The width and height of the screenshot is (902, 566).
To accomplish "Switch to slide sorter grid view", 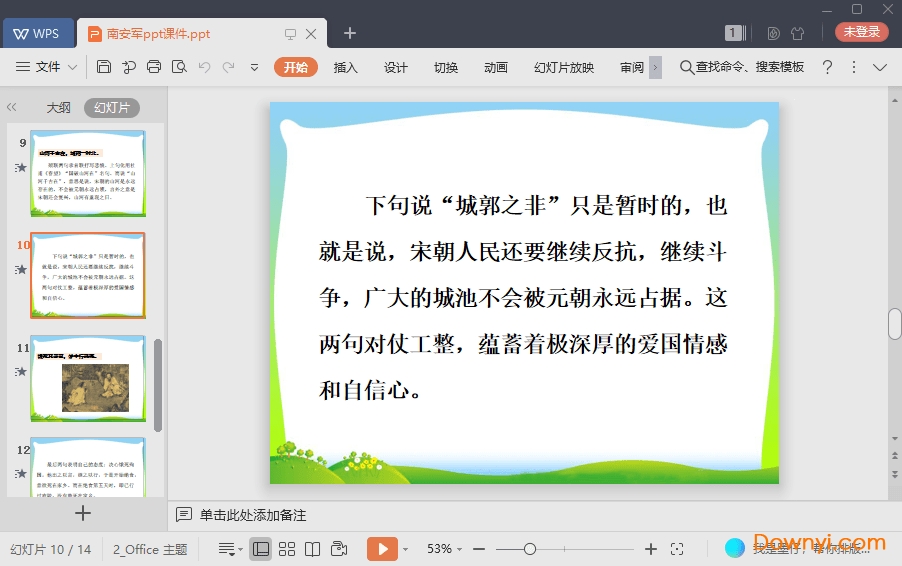I will coord(287,549).
